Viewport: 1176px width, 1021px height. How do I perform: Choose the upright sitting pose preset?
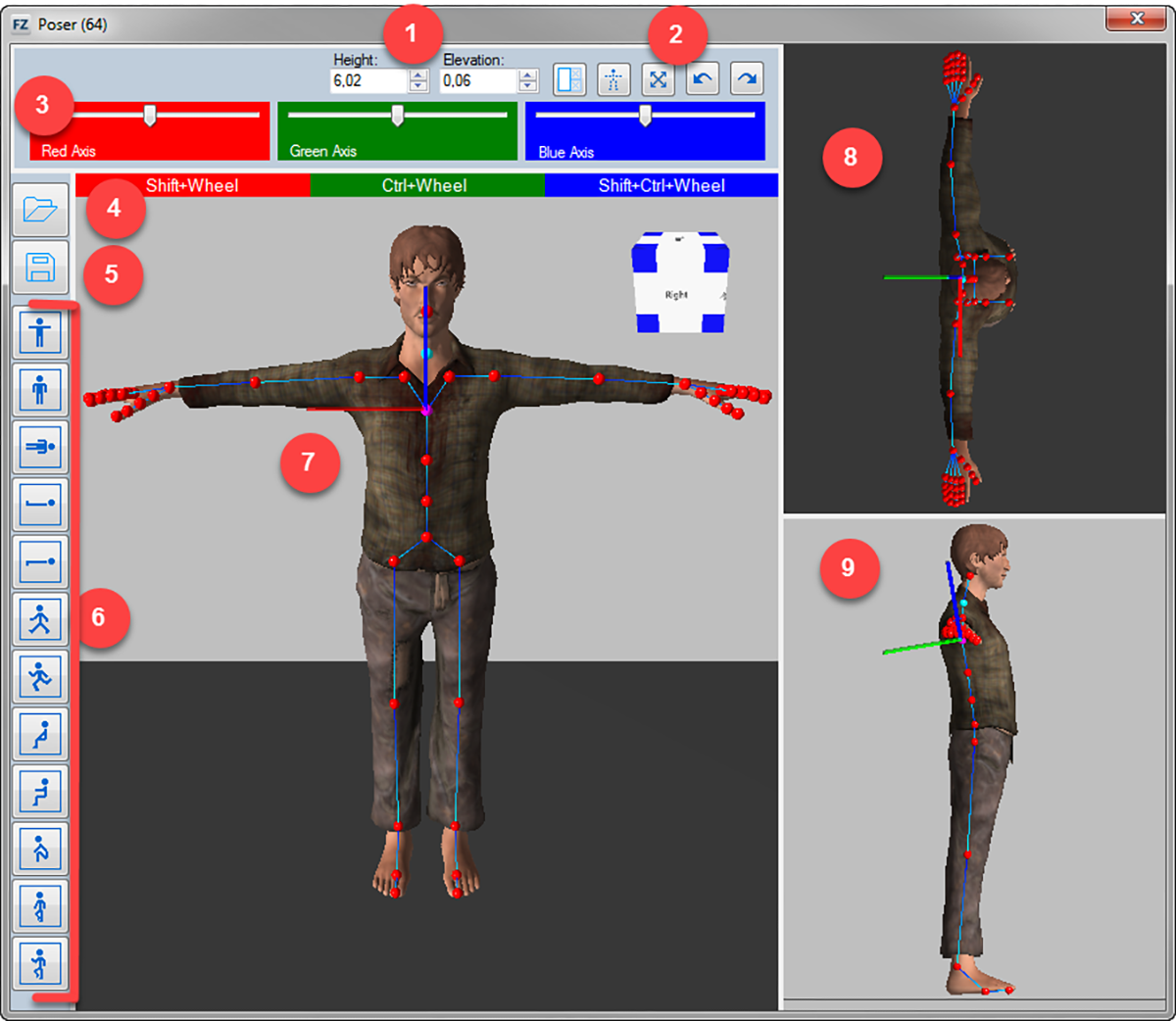click(x=40, y=792)
